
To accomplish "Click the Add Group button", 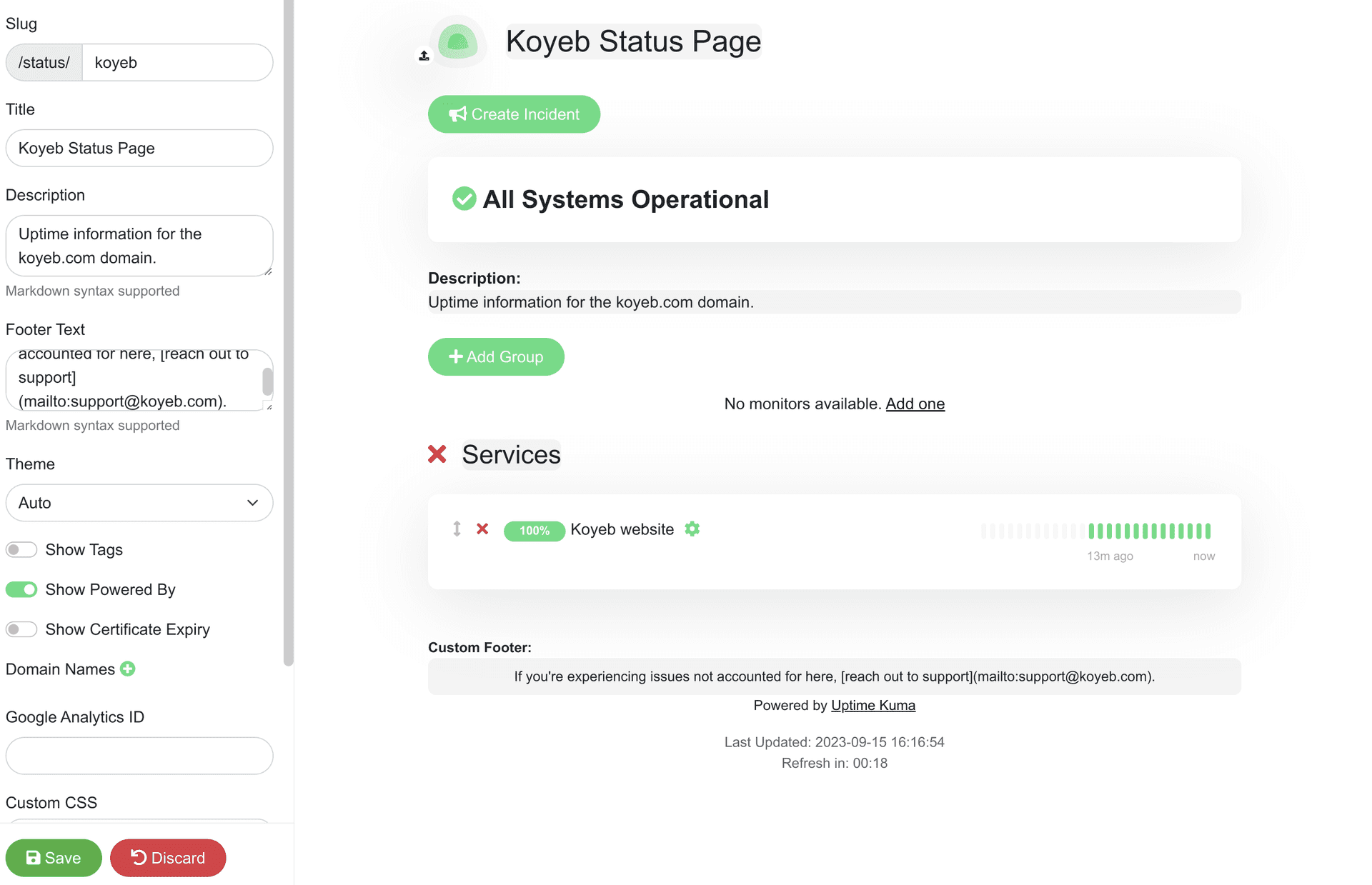I will [496, 356].
